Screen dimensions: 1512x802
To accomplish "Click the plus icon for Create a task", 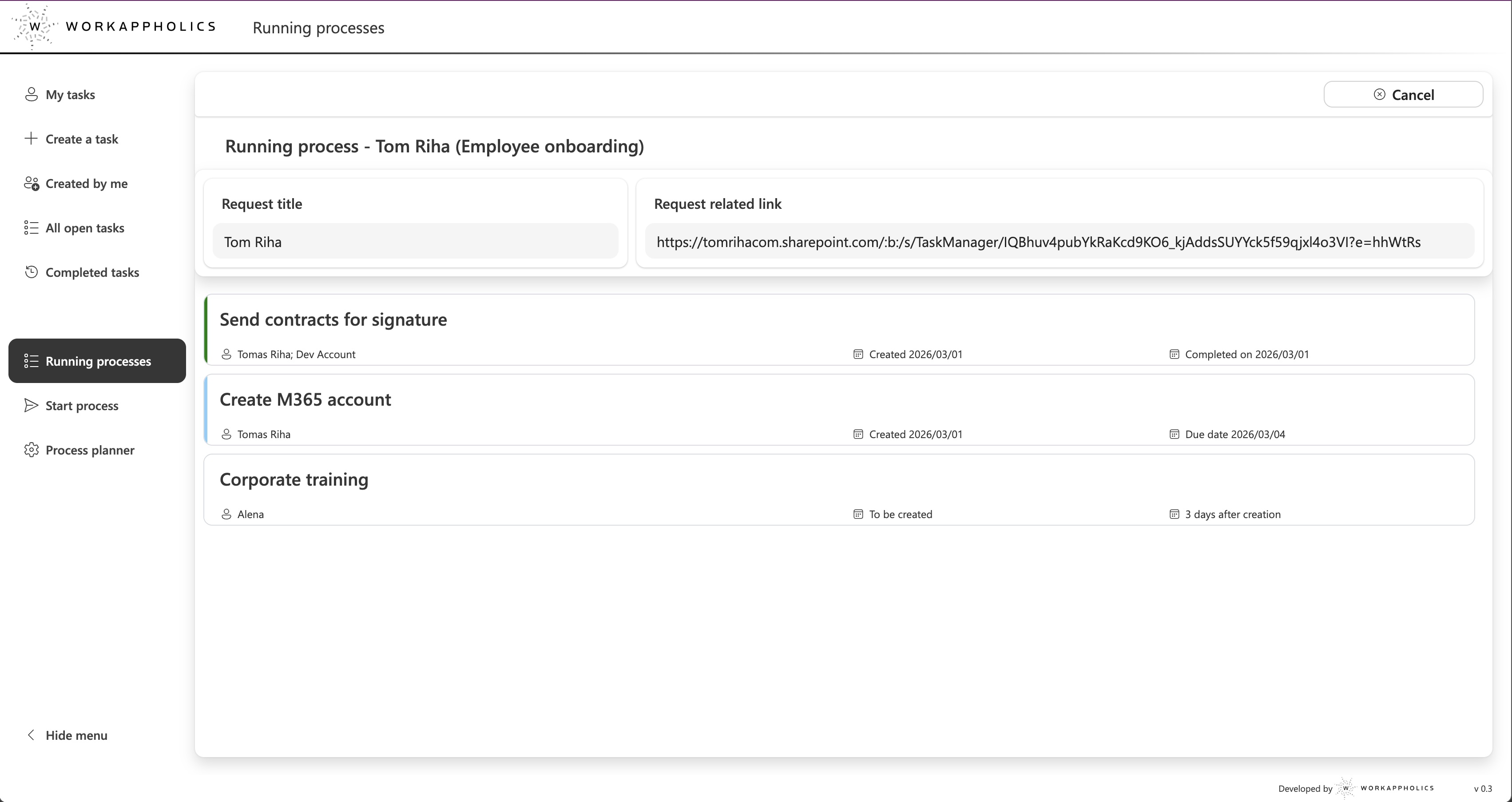I will coord(31,139).
